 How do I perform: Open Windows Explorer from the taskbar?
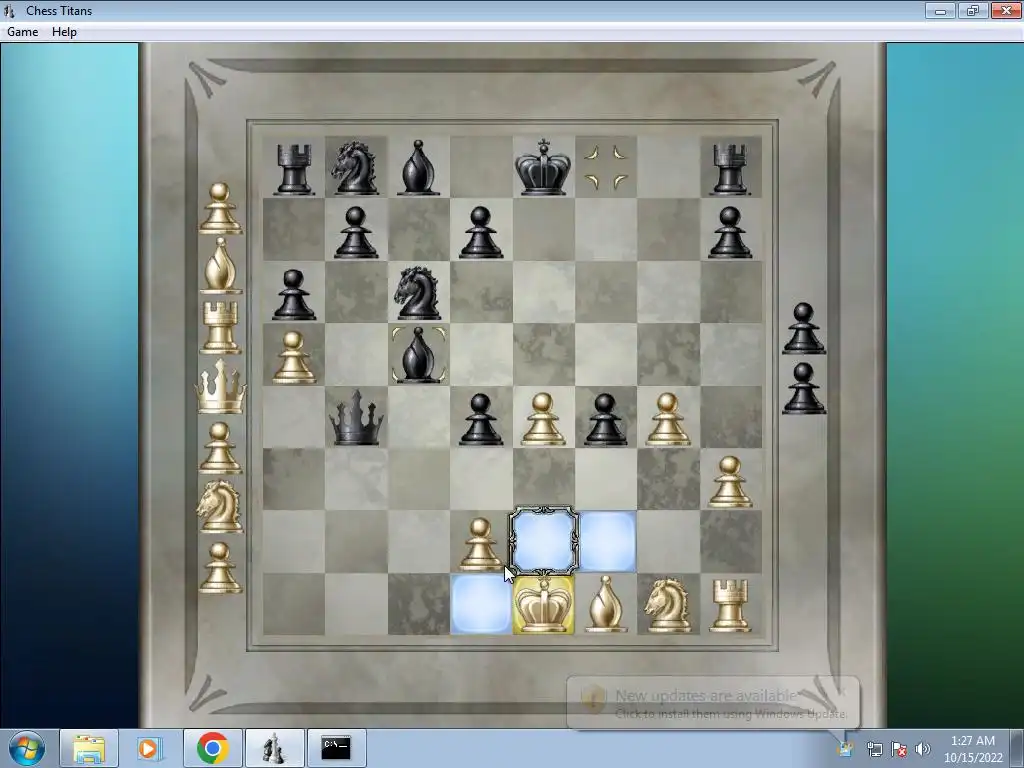click(89, 748)
